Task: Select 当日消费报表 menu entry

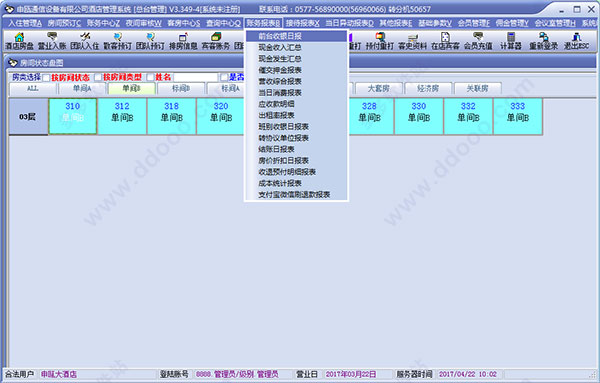Action: tap(296, 93)
